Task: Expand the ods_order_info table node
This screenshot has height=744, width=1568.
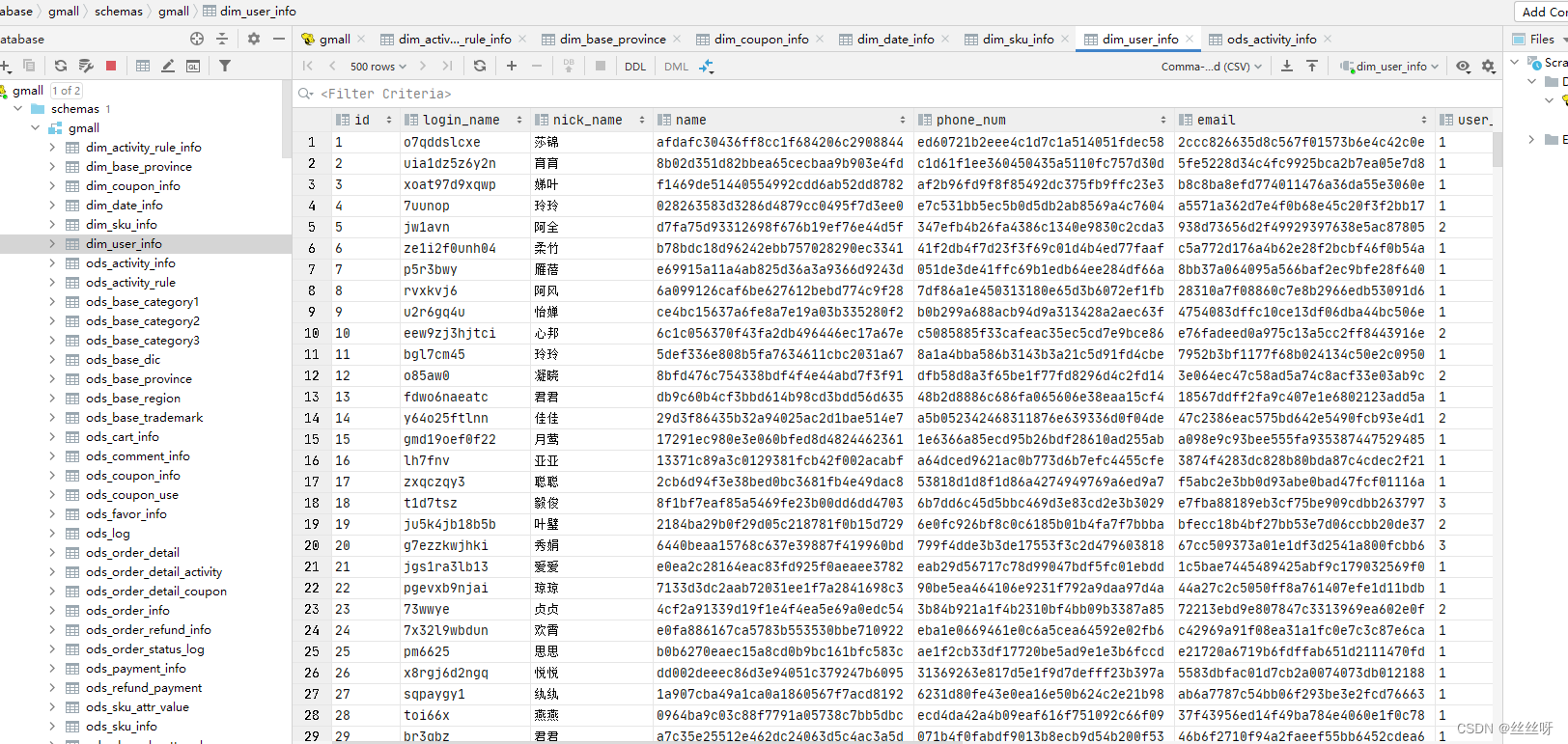Action: click(x=52, y=611)
